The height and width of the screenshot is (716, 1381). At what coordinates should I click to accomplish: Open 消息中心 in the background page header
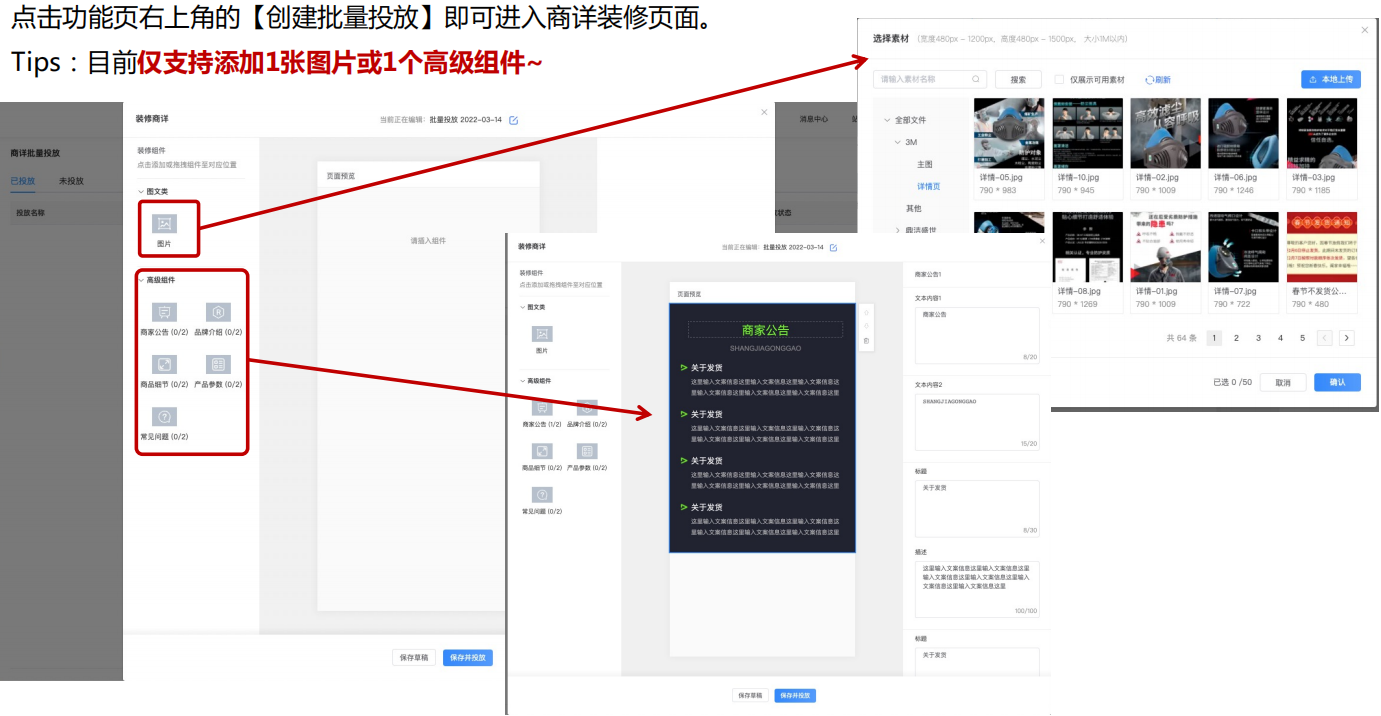pyautogui.click(x=813, y=119)
